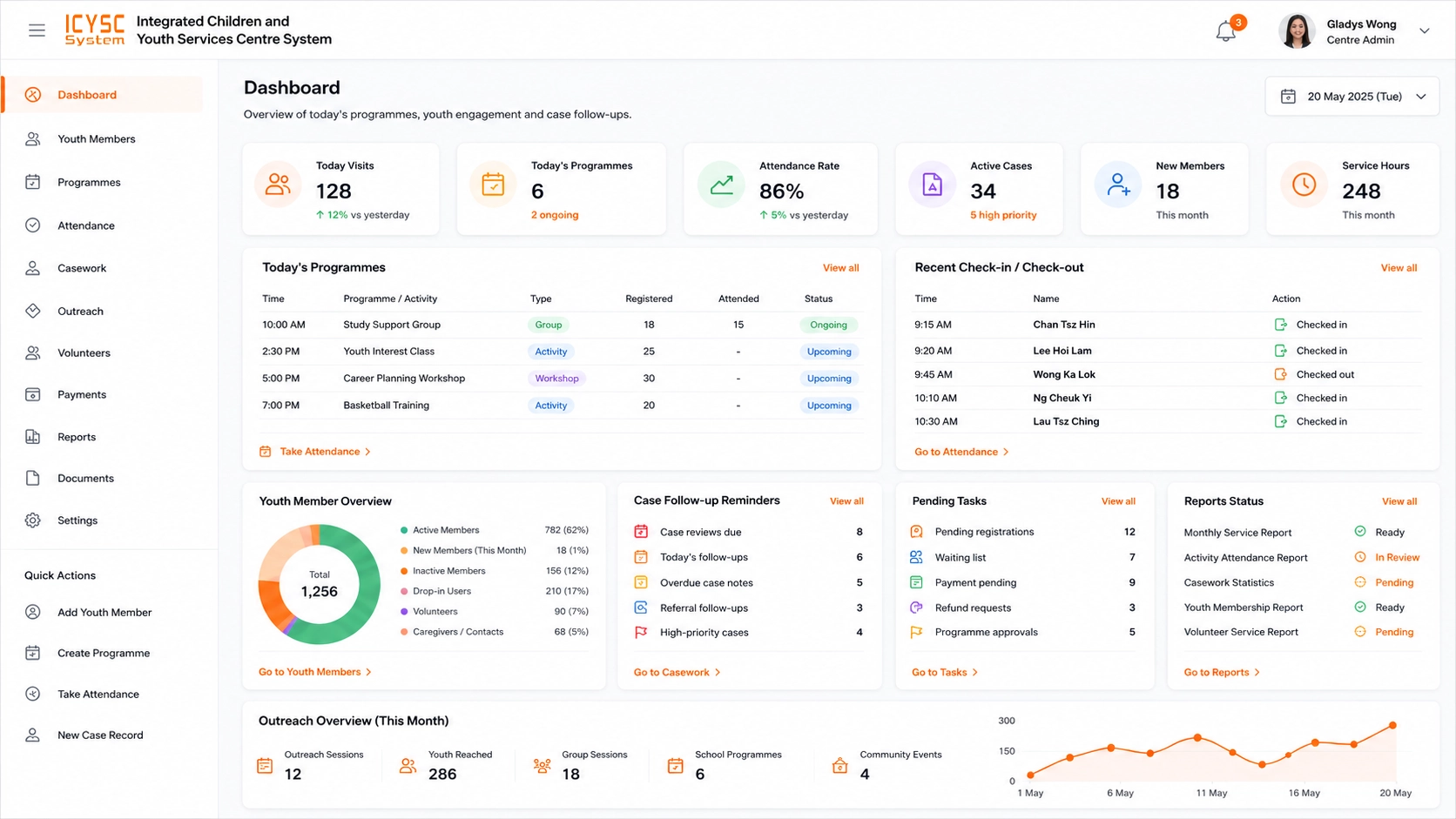Viewport: 1456px width, 819px height.
Task: View all Pending Tasks
Action: (x=1118, y=501)
